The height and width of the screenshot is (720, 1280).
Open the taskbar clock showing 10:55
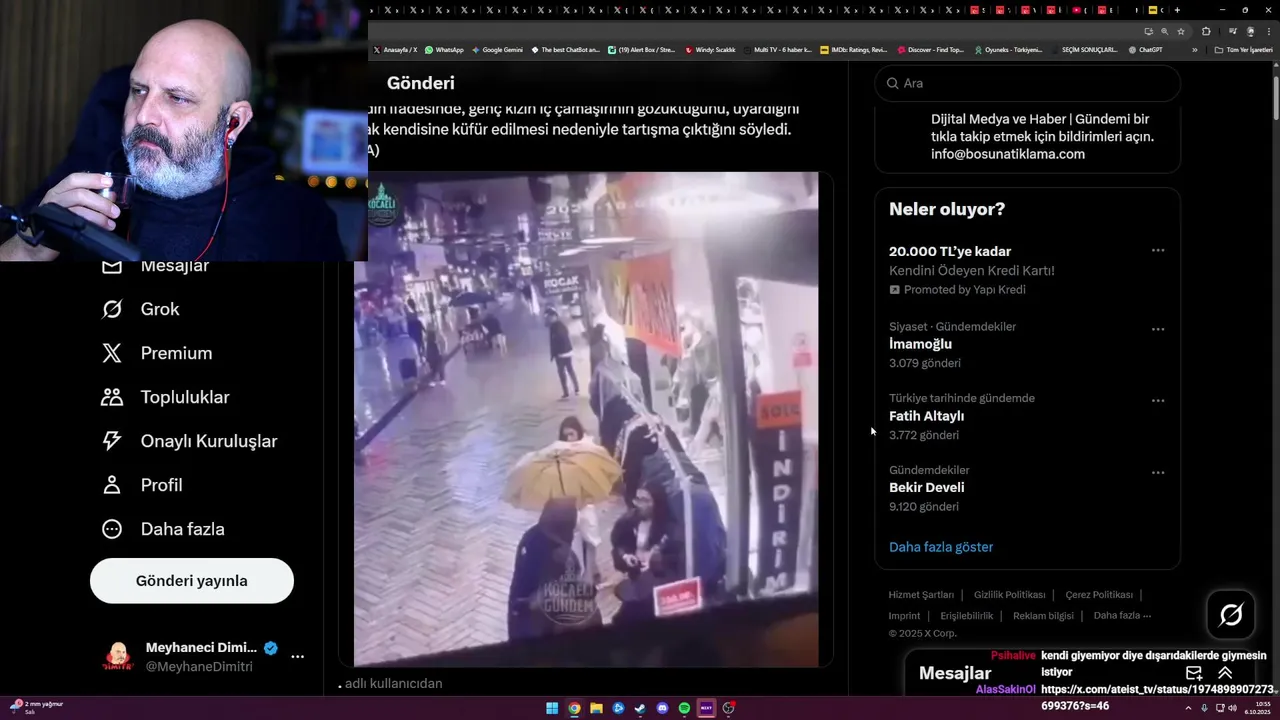tap(1257, 708)
